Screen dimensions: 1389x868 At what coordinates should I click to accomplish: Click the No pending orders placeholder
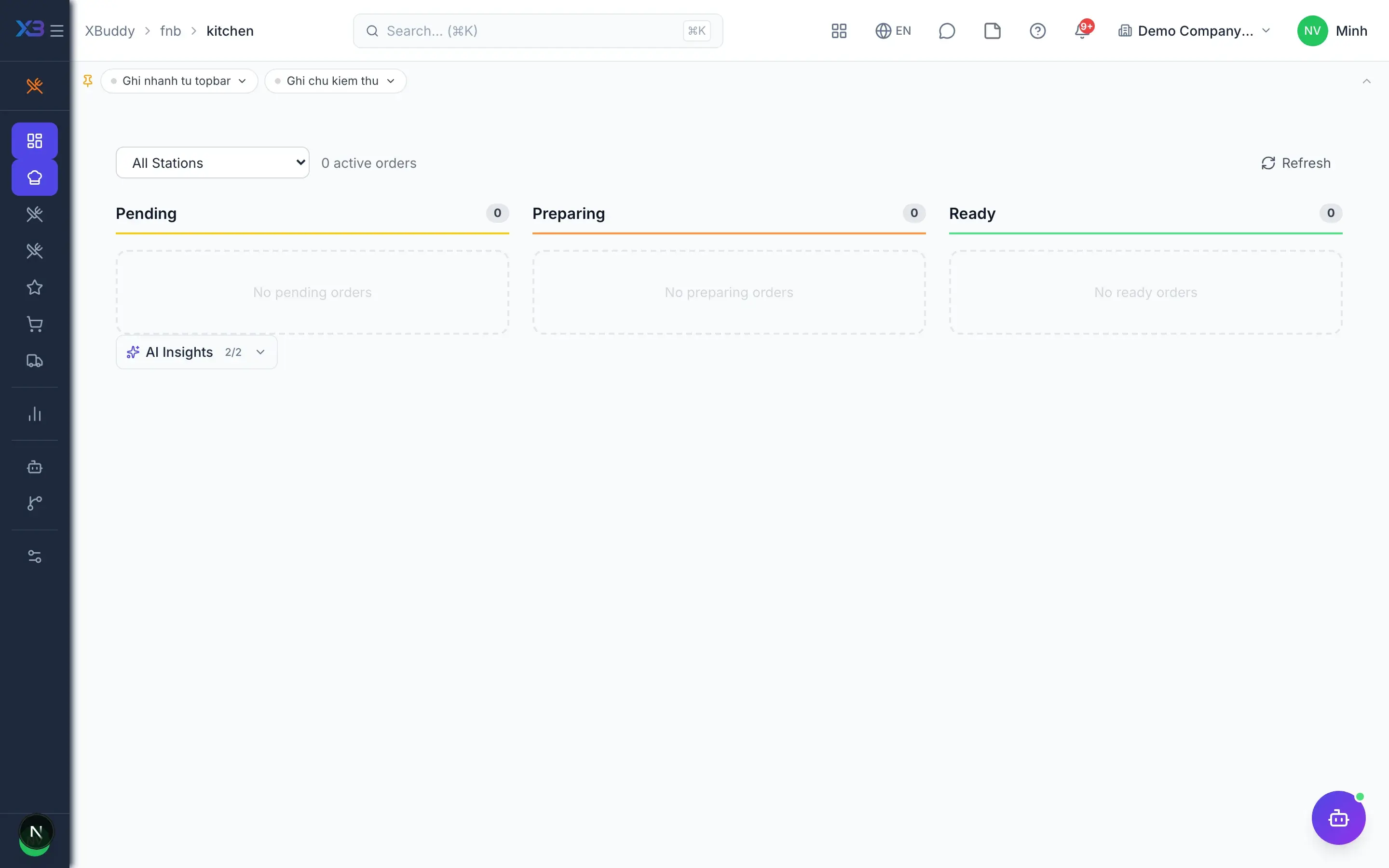[312, 292]
